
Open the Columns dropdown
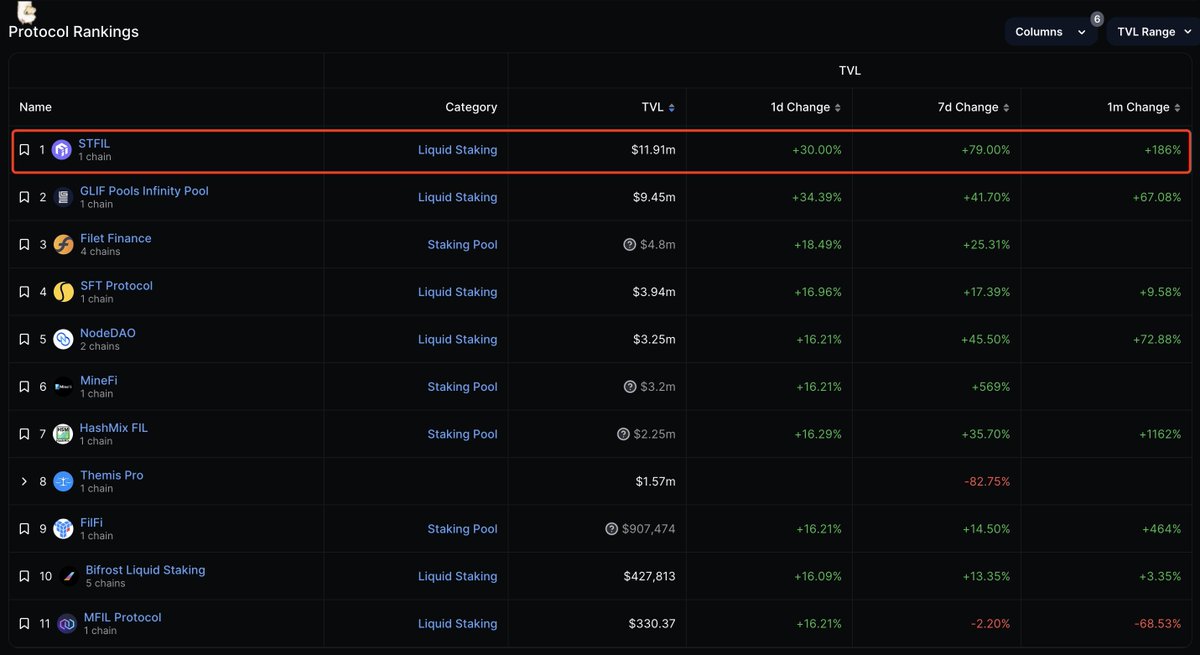point(1050,32)
